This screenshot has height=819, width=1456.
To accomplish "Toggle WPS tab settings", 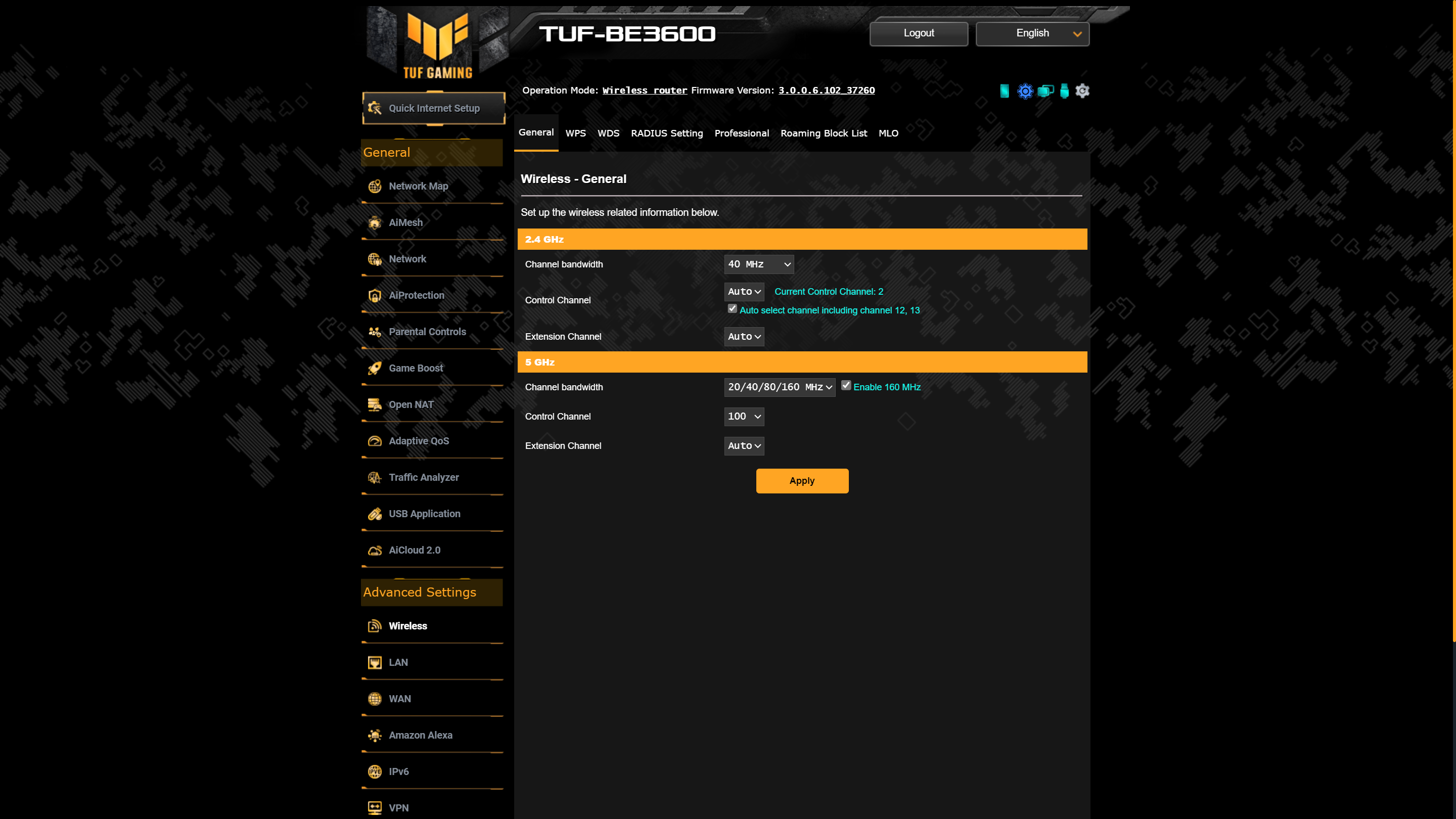I will point(575,133).
